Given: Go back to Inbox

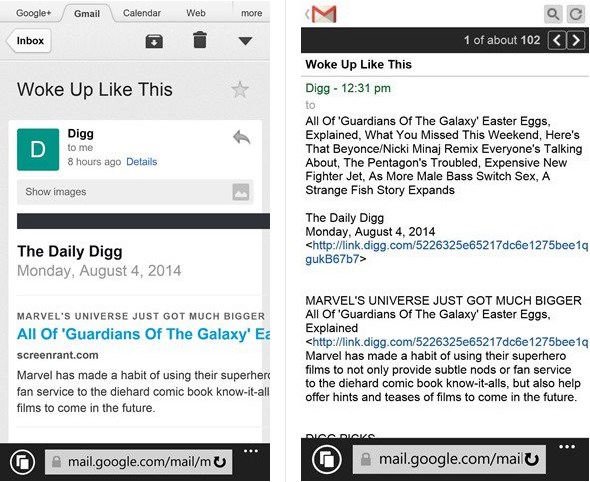Looking at the screenshot, I should [x=29, y=41].
